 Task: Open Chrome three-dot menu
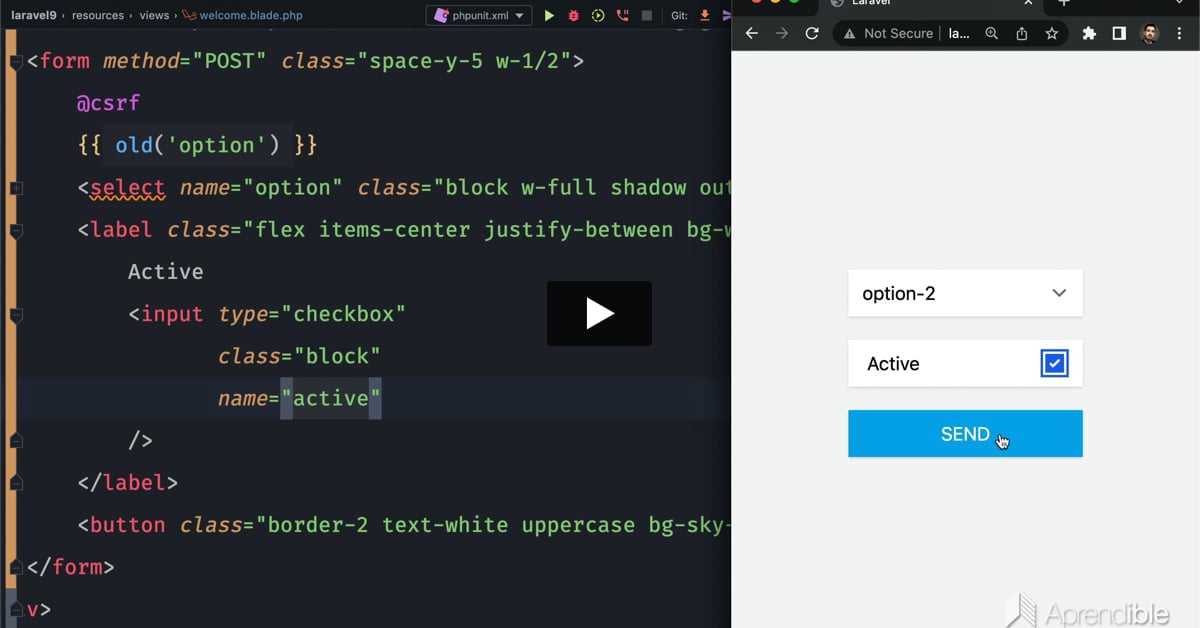pyautogui.click(x=1180, y=33)
